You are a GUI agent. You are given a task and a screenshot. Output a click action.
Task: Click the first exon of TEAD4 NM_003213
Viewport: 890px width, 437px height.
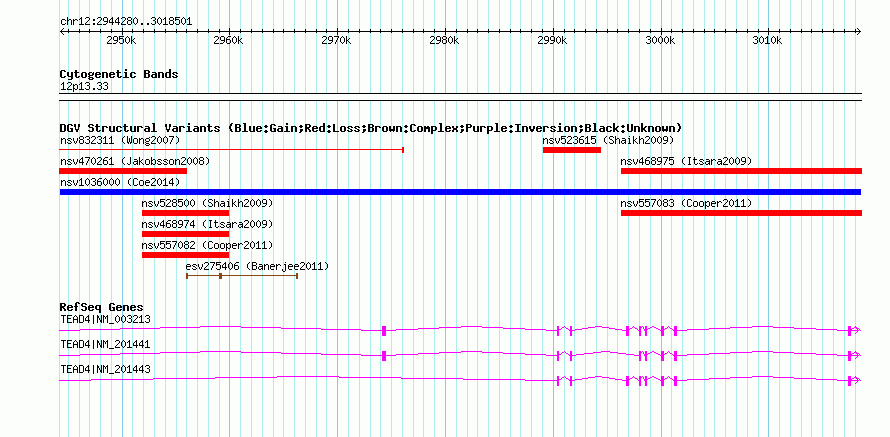(384, 331)
